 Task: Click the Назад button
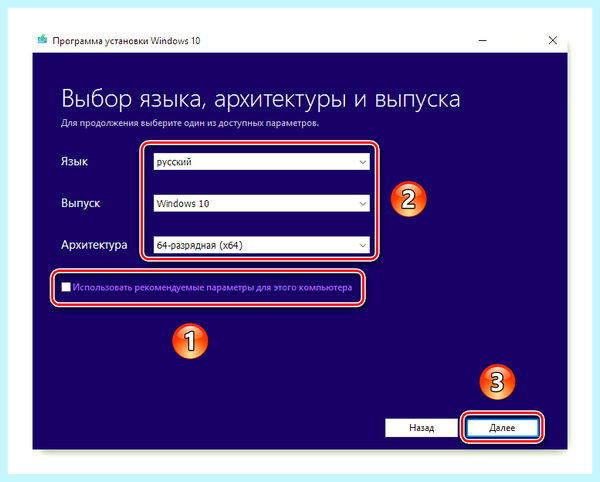pos(421,427)
